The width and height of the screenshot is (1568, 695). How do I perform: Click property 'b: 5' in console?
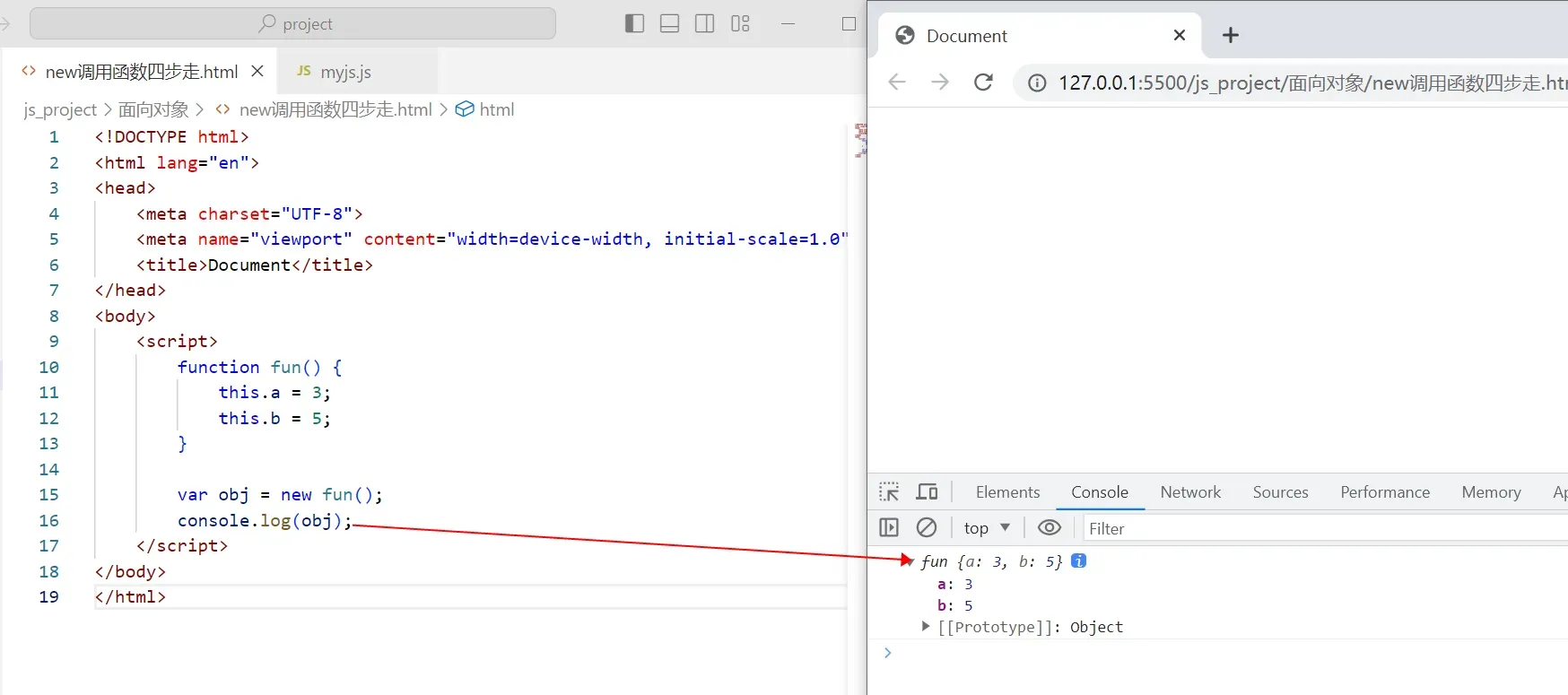(x=955, y=605)
